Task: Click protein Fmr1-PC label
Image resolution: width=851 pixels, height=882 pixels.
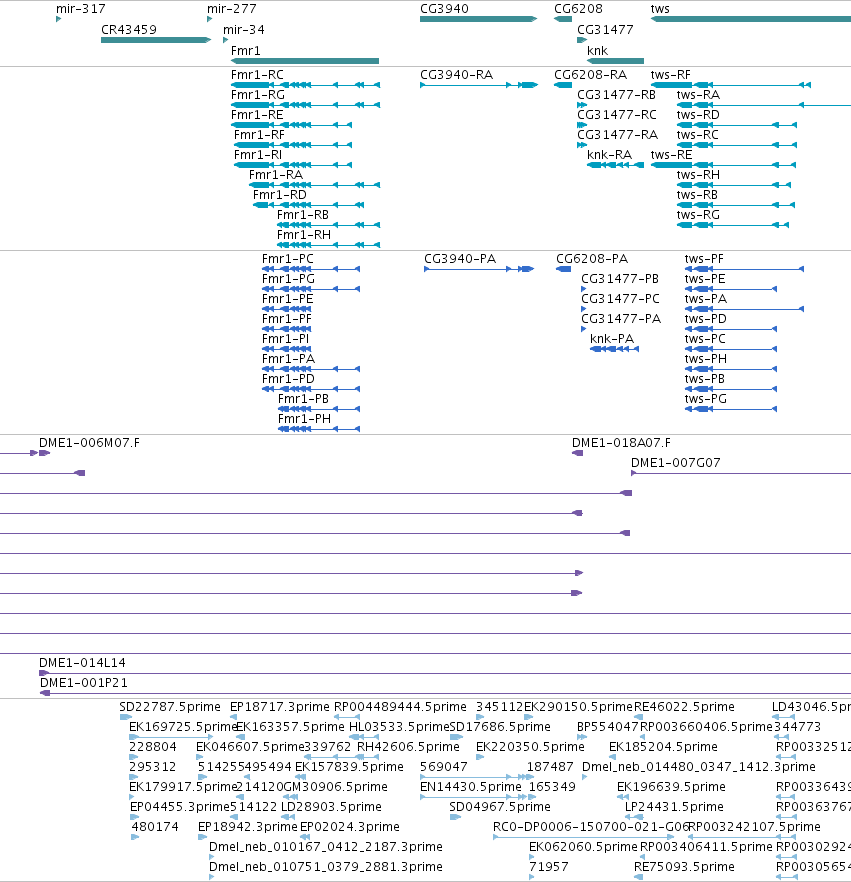Action: coord(288,259)
